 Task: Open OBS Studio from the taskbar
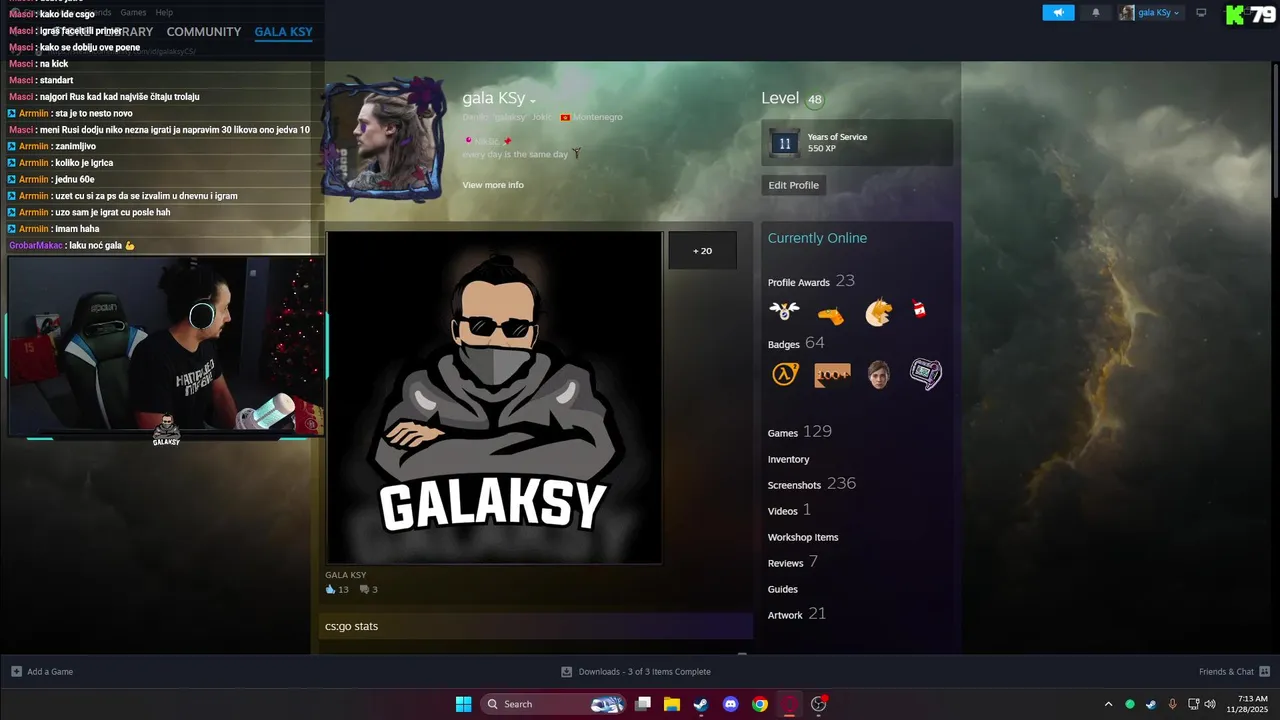[x=819, y=704]
